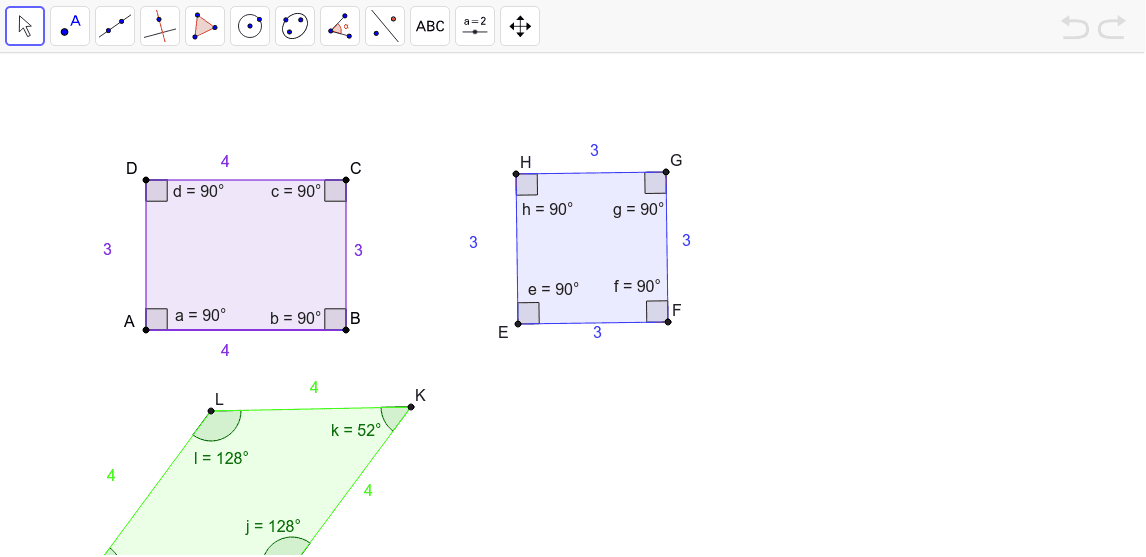1146x557 pixels.
Task: Select point E of the square
Action: 518,323
